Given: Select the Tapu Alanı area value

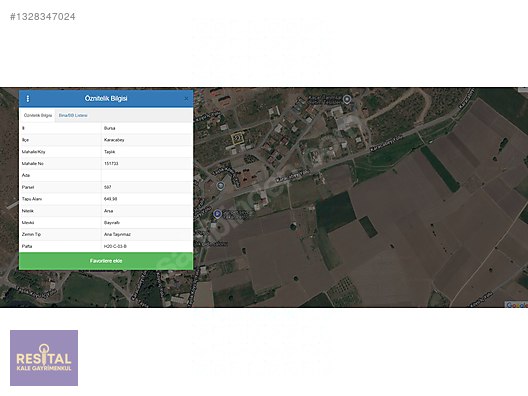Looking at the screenshot, I should tap(110, 199).
